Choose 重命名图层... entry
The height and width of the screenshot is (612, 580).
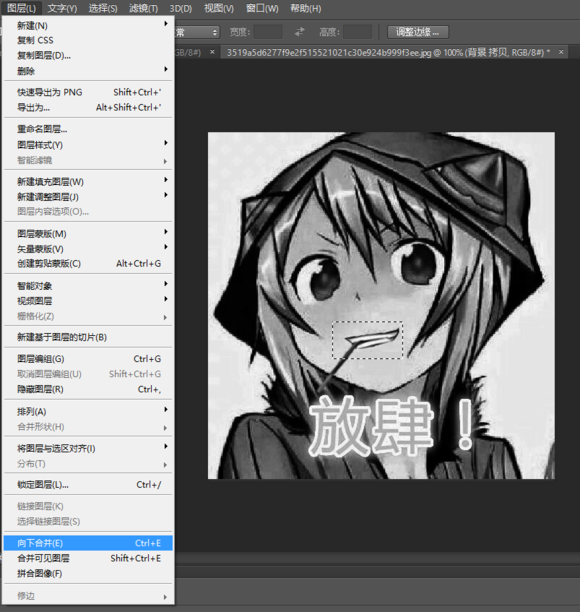click(88, 129)
